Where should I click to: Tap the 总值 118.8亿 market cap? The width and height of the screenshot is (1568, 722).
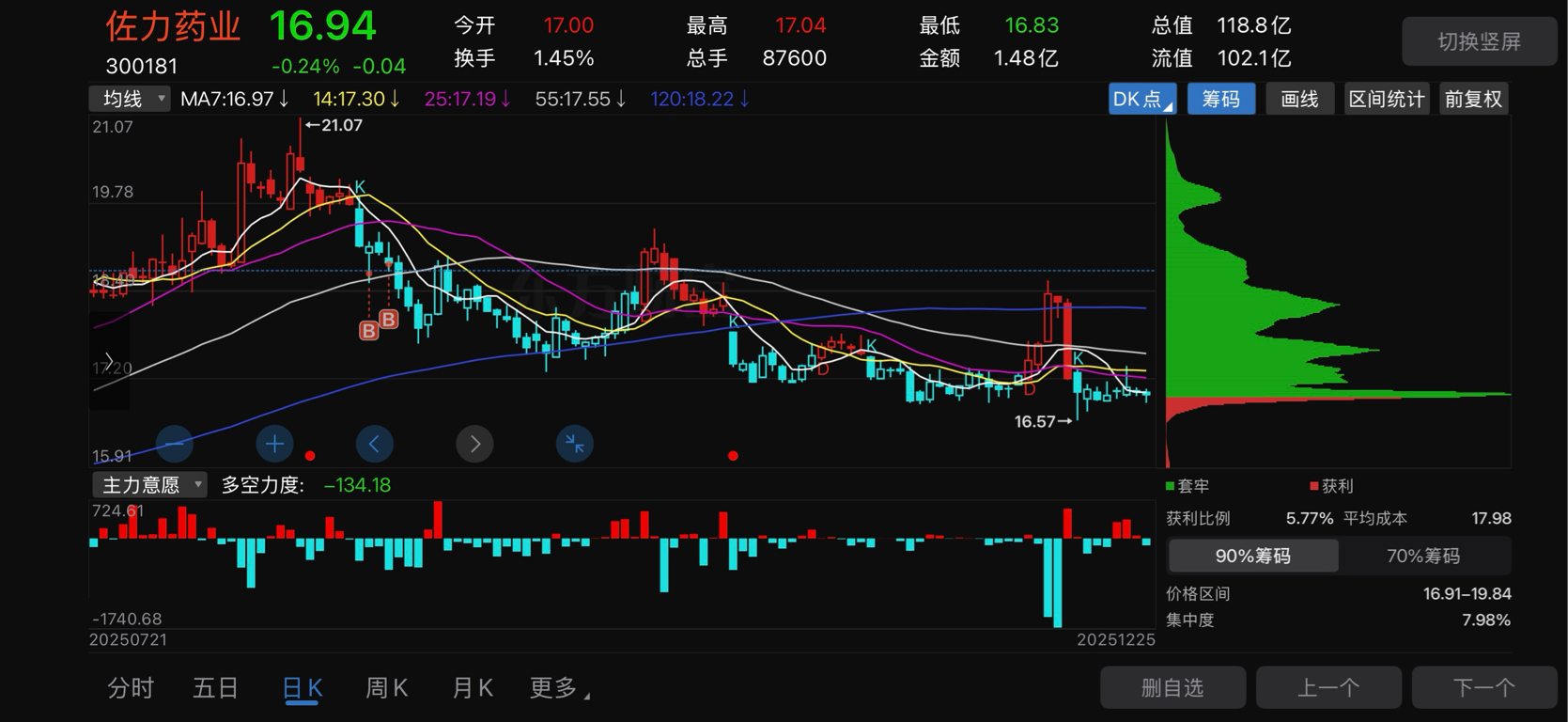(1254, 25)
